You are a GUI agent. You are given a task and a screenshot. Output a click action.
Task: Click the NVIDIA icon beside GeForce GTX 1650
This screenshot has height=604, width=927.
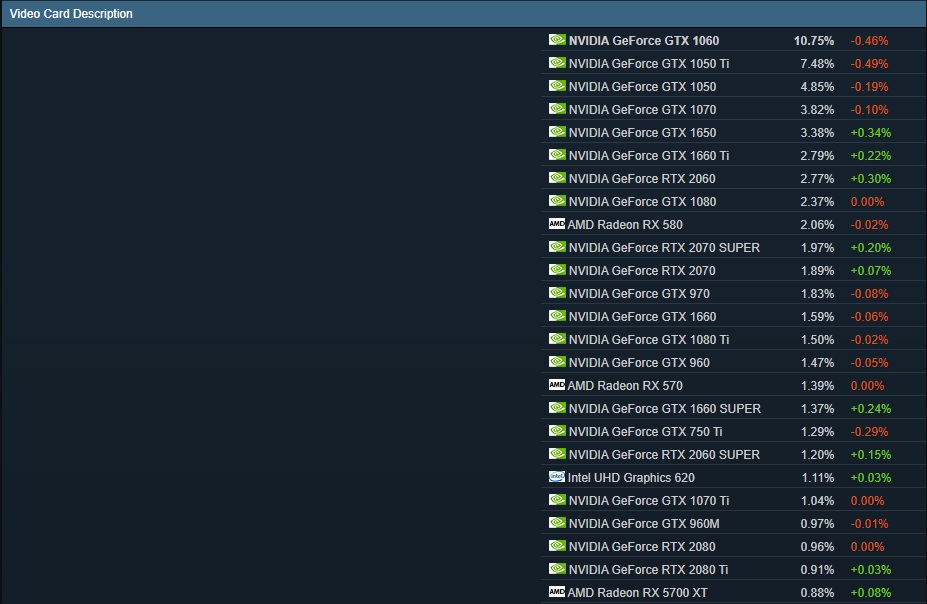pyautogui.click(x=557, y=132)
